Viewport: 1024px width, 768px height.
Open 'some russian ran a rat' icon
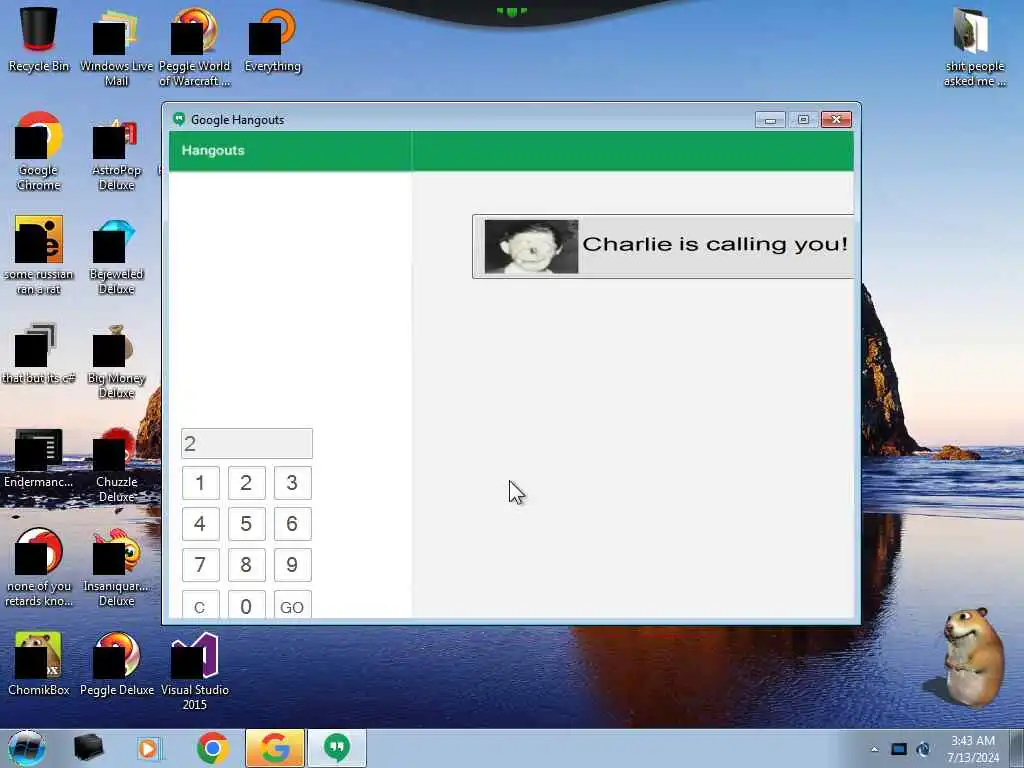[39, 256]
